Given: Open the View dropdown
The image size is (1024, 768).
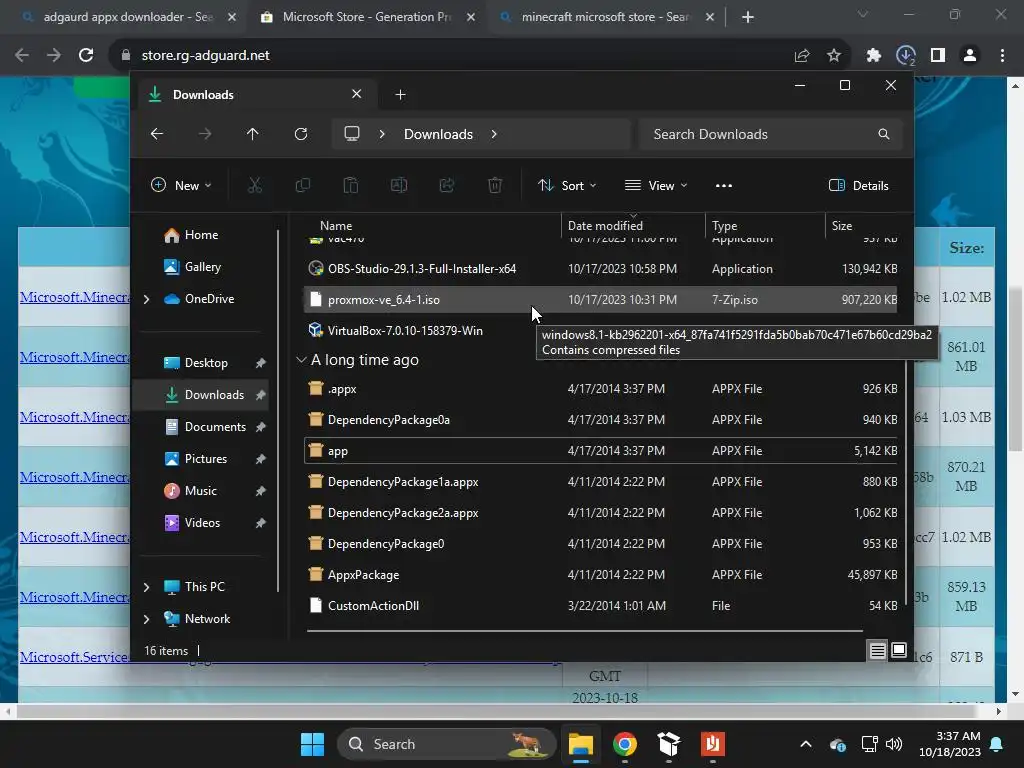Looking at the screenshot, I should pyautogui.click(x=656, y=185).
